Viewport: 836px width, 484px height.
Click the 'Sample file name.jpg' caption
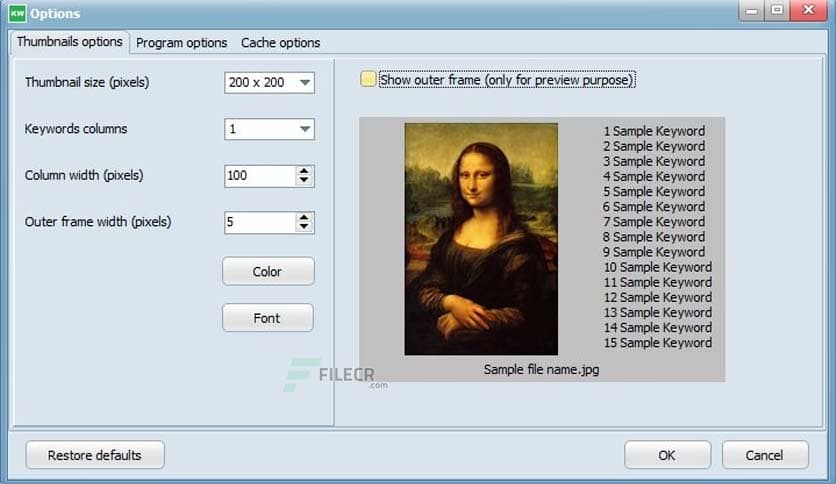pos(541,369)
